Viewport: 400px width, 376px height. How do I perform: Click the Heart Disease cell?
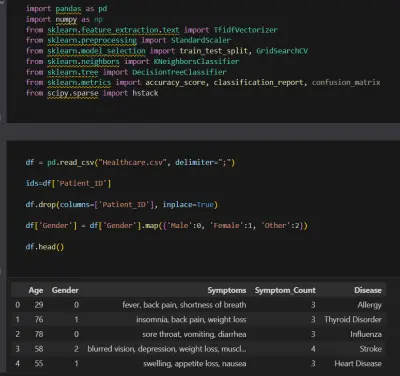pyautogui.click(x=358, y=363)
